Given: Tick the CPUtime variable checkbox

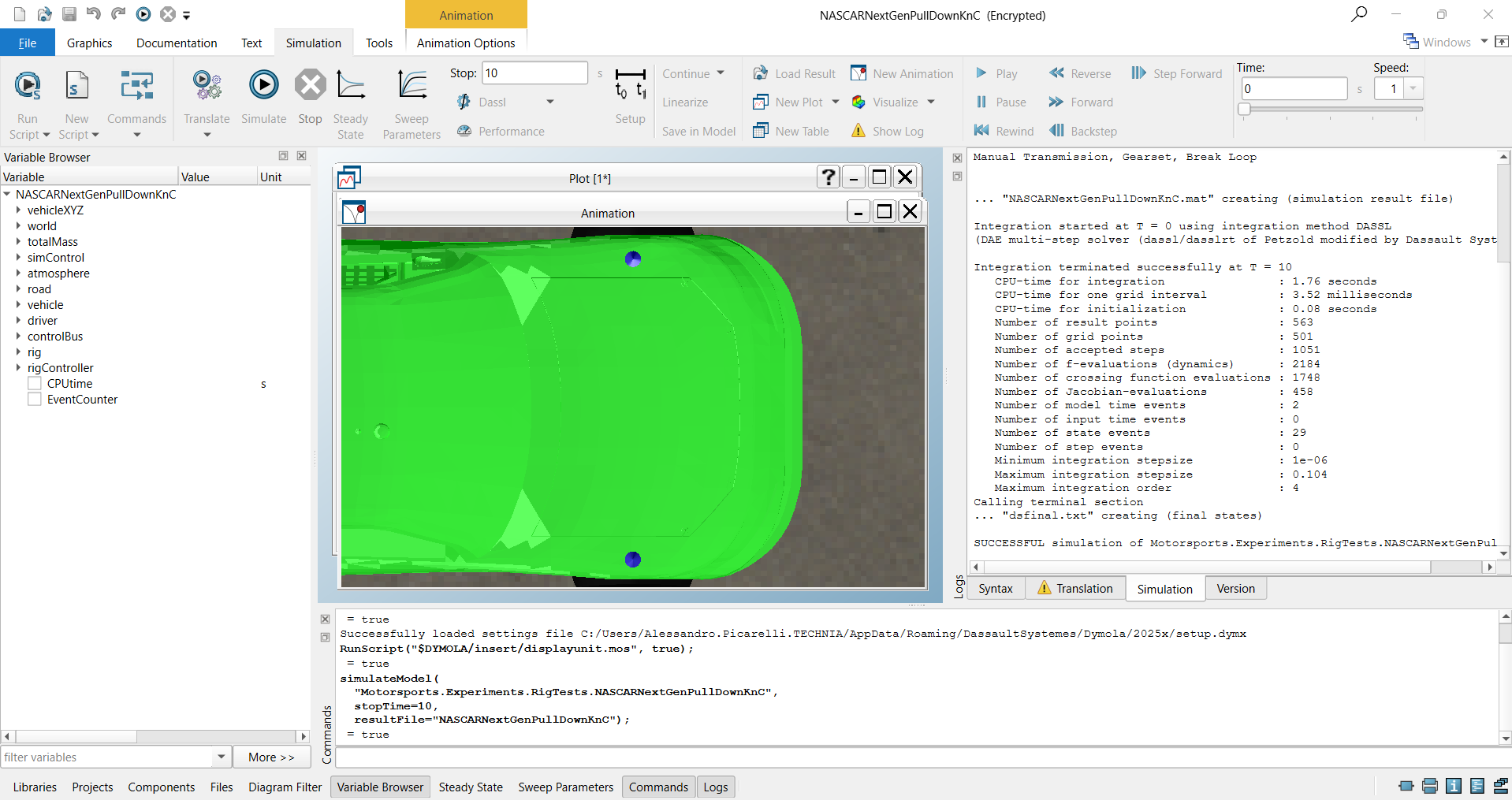Looking at the screenshot, I should (35, 384).
